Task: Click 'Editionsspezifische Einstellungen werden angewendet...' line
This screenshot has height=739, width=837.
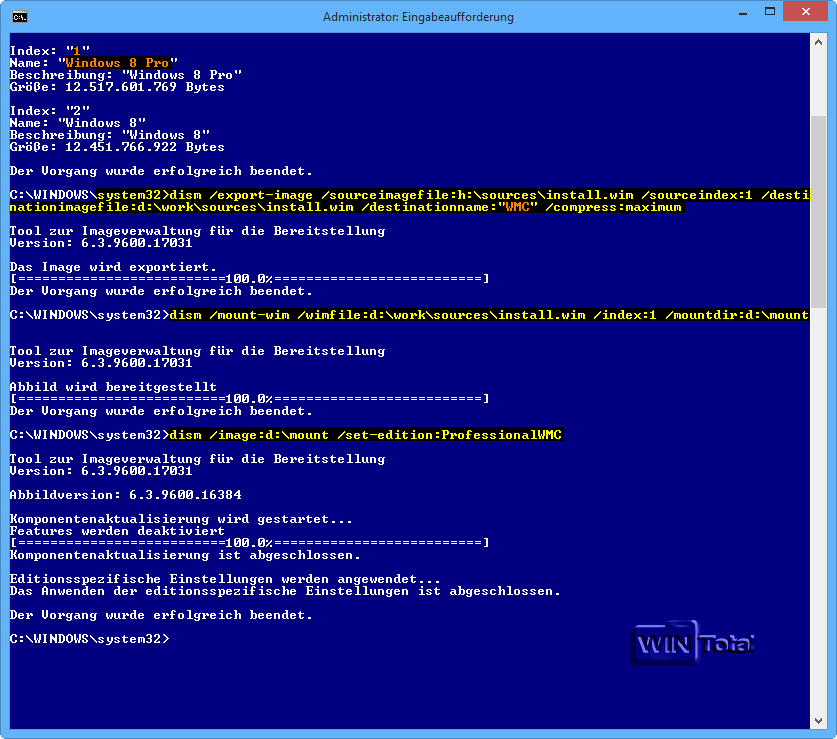Action: [225, 579]
